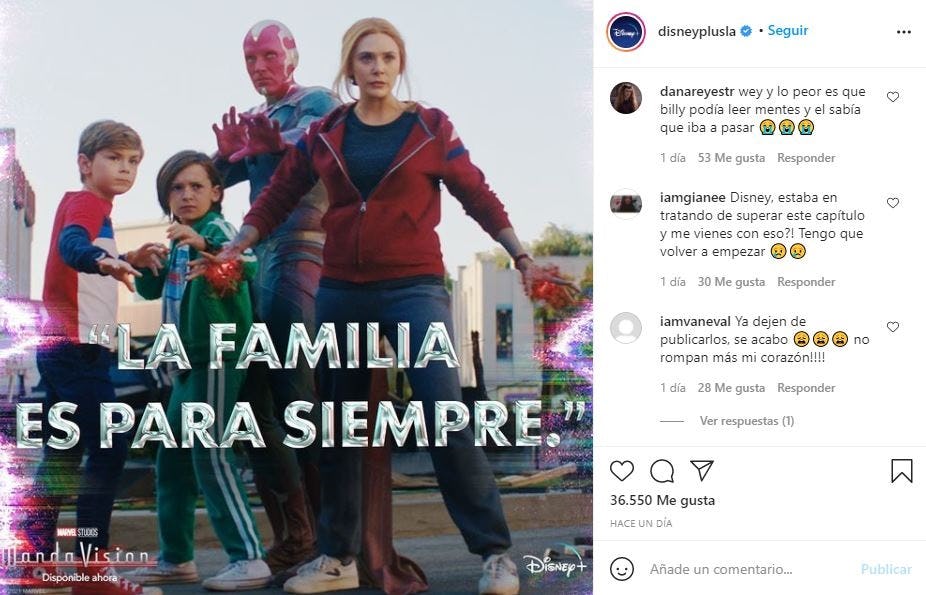Open the three-dot more options menu
This screenshot has width=926, height=595.
pos(904,32)
